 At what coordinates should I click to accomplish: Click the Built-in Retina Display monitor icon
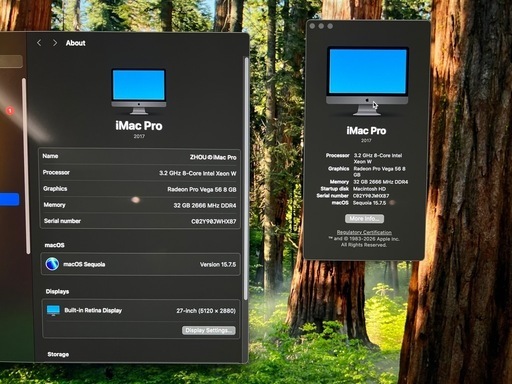53,310
